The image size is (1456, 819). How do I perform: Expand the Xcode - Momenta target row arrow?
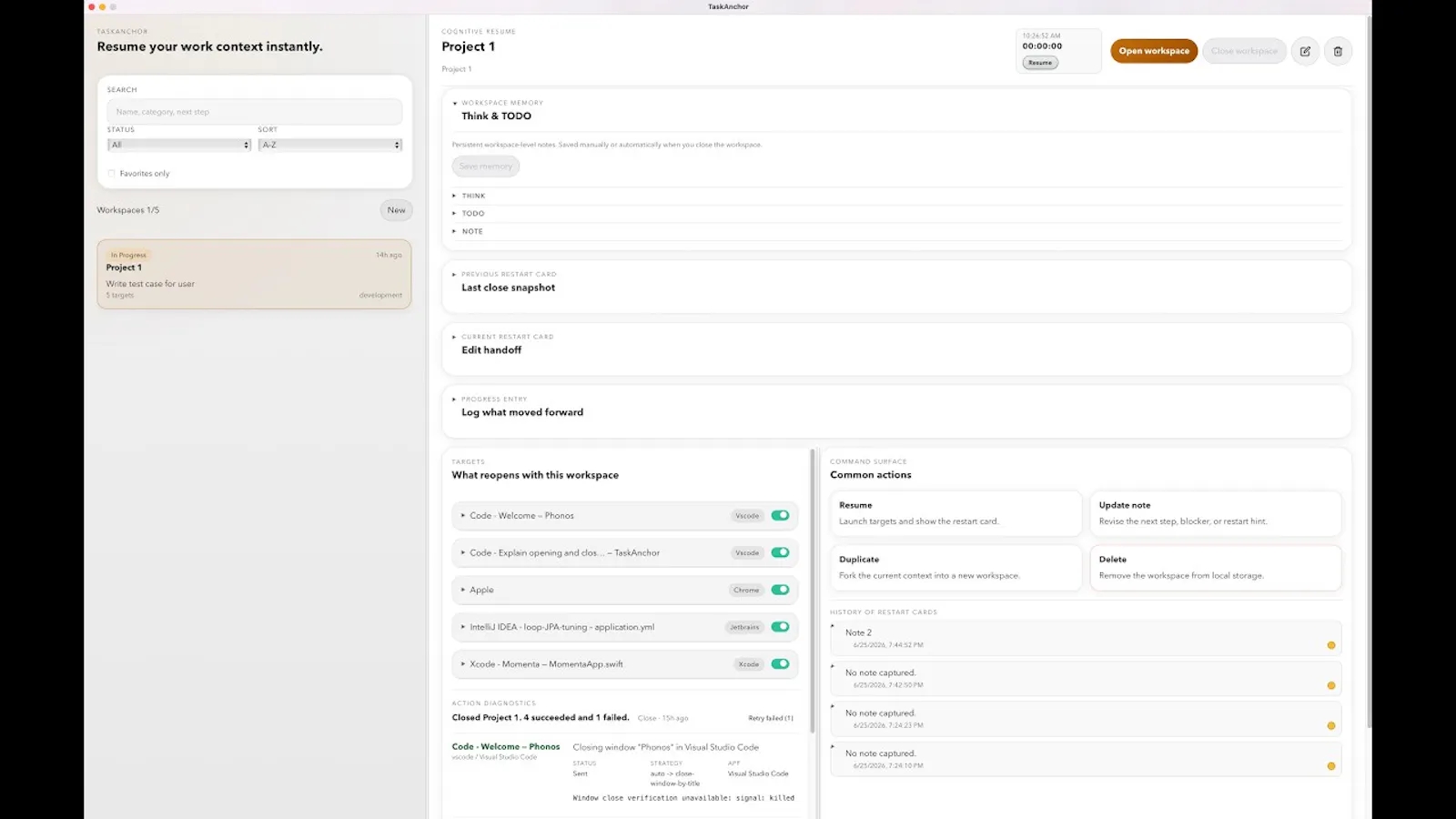tap(463, 664)
